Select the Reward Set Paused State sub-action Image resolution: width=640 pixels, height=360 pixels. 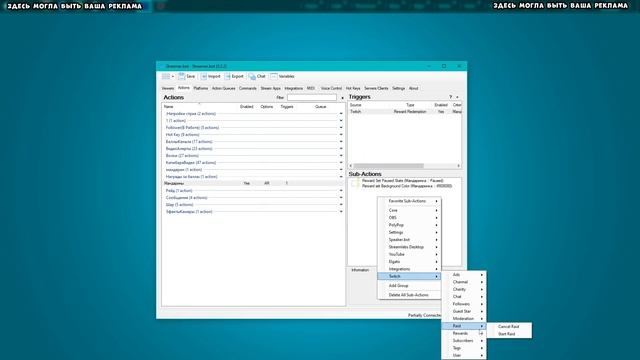tap(402, 180)
